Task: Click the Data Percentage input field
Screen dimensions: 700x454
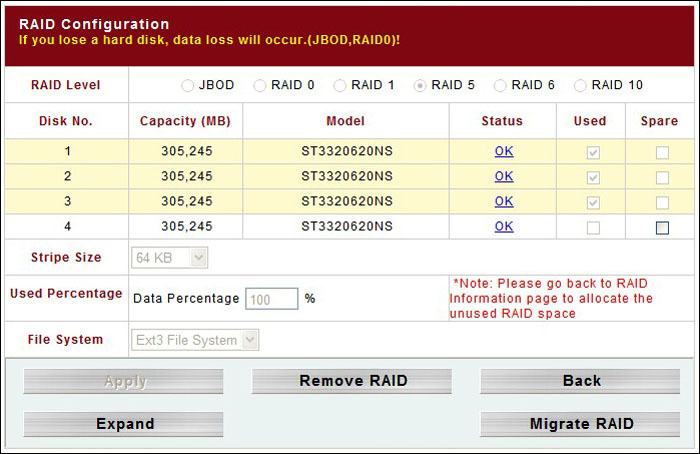Action: [x=271, y=299]
